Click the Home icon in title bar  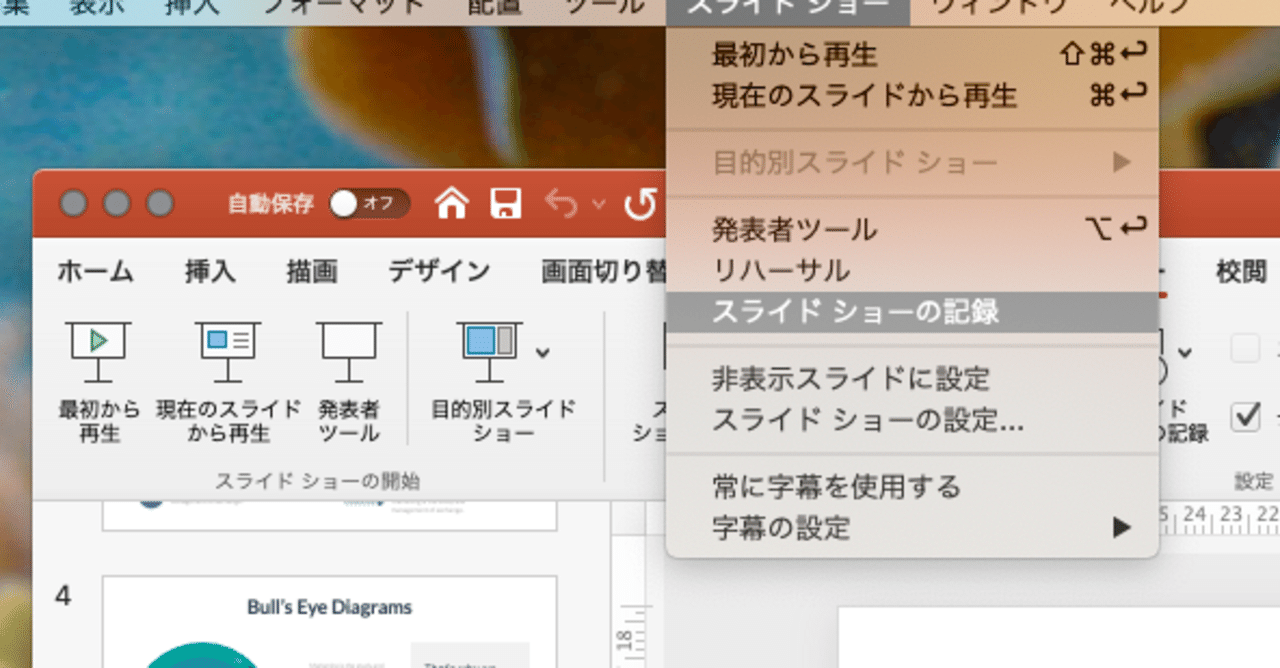pyautogui.click(x=452, y=204)
